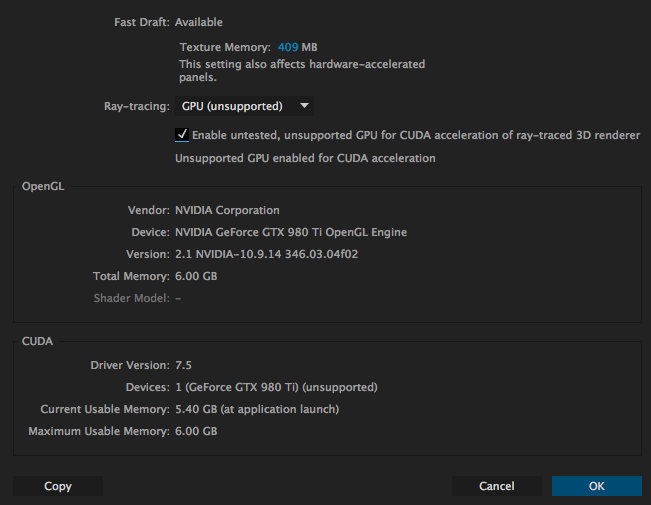Viewport: 651px width, 505px height.
Task: Confirm the settings with OK
Action: point(596,486)
